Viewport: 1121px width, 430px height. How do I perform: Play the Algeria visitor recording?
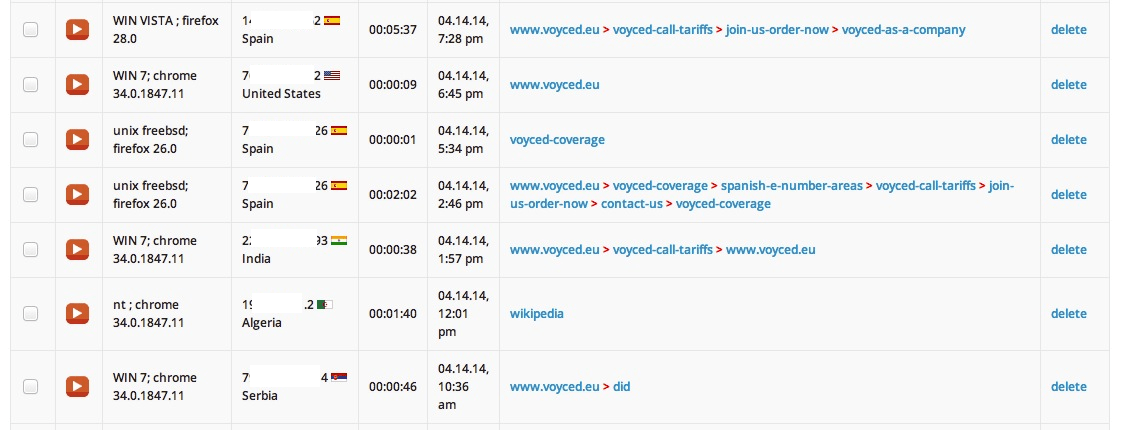77,313
